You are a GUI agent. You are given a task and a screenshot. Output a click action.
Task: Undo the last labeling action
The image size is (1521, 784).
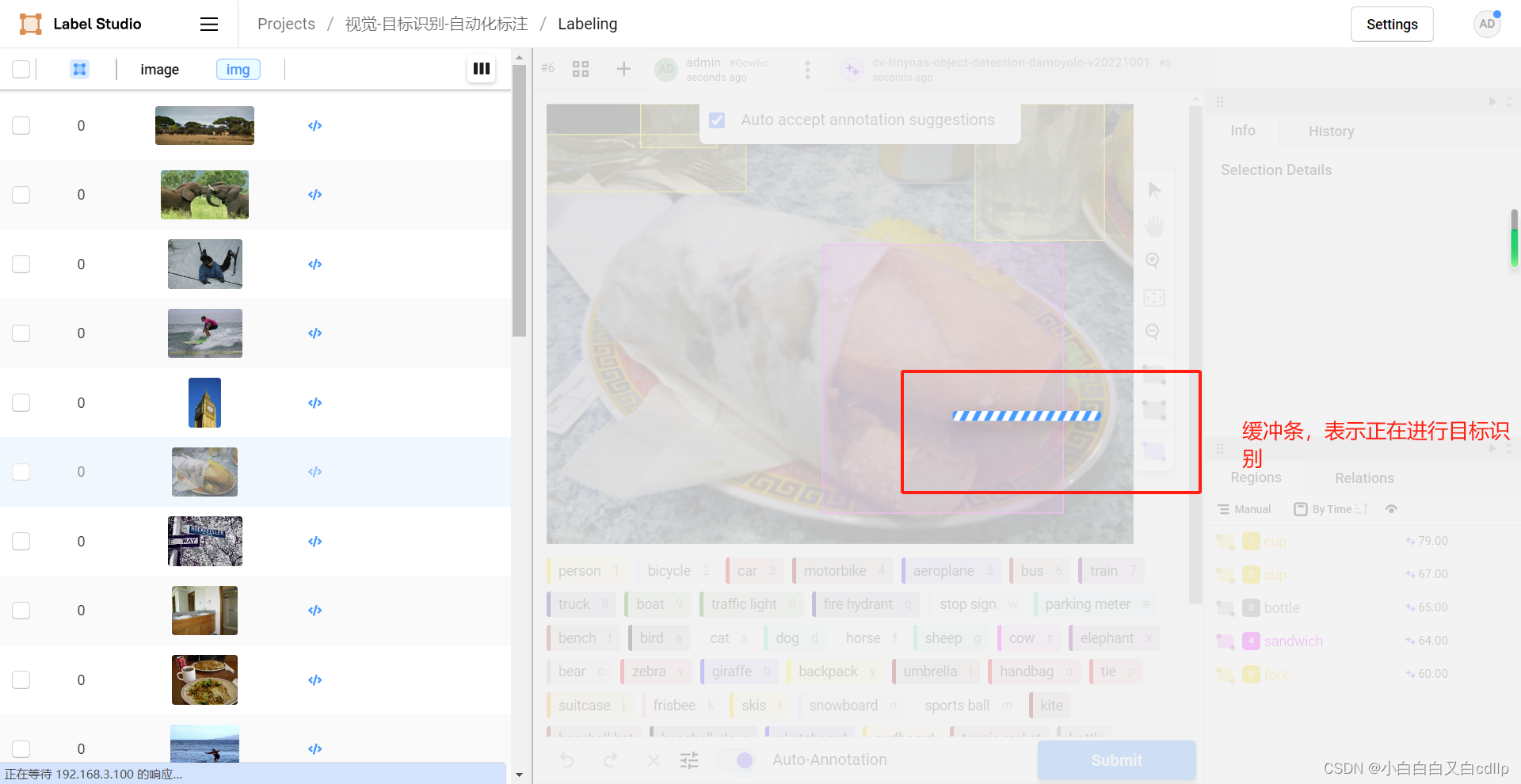click(567, 760)
